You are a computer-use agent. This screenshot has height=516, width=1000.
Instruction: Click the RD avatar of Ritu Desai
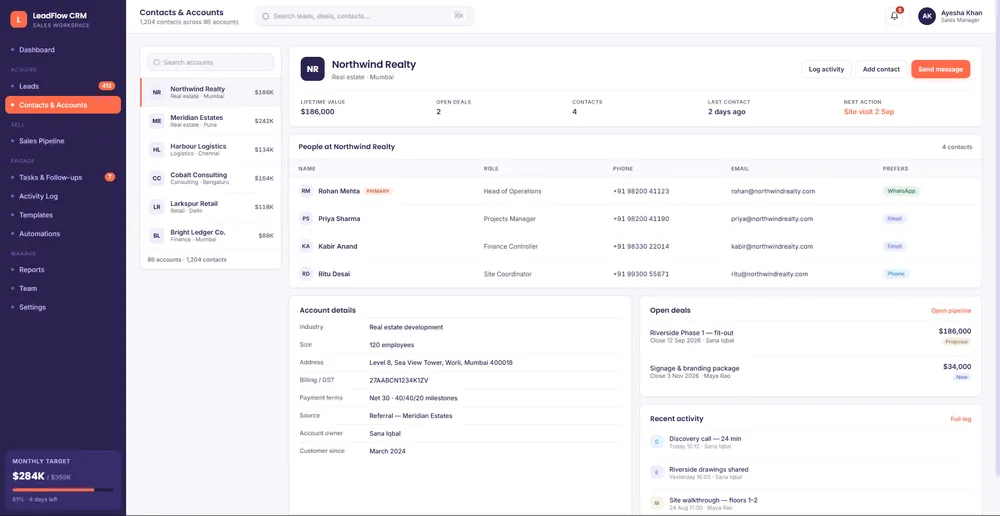306,274
